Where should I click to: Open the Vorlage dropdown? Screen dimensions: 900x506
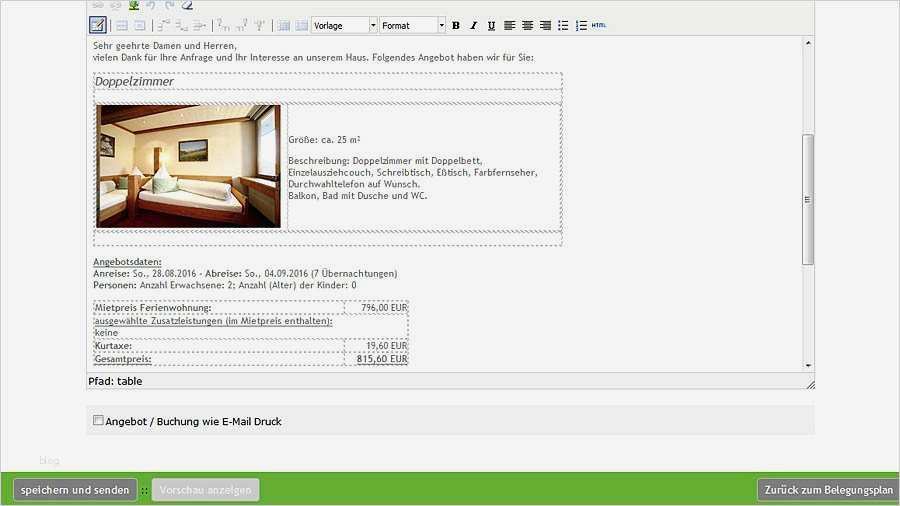344,26
